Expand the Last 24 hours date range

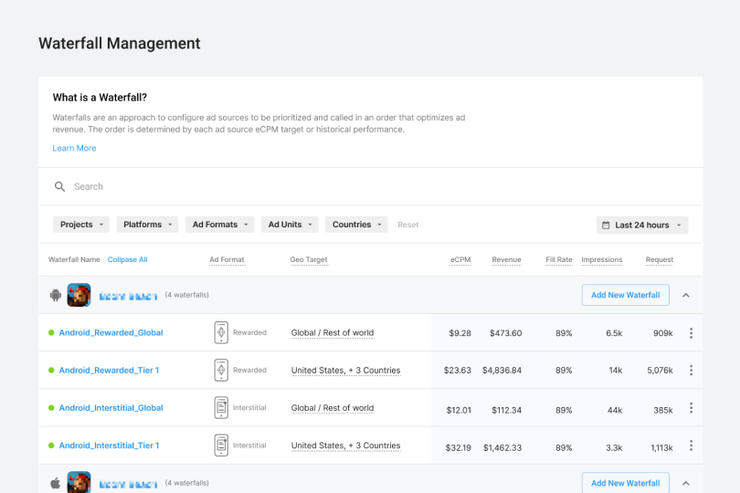point(642,225)
